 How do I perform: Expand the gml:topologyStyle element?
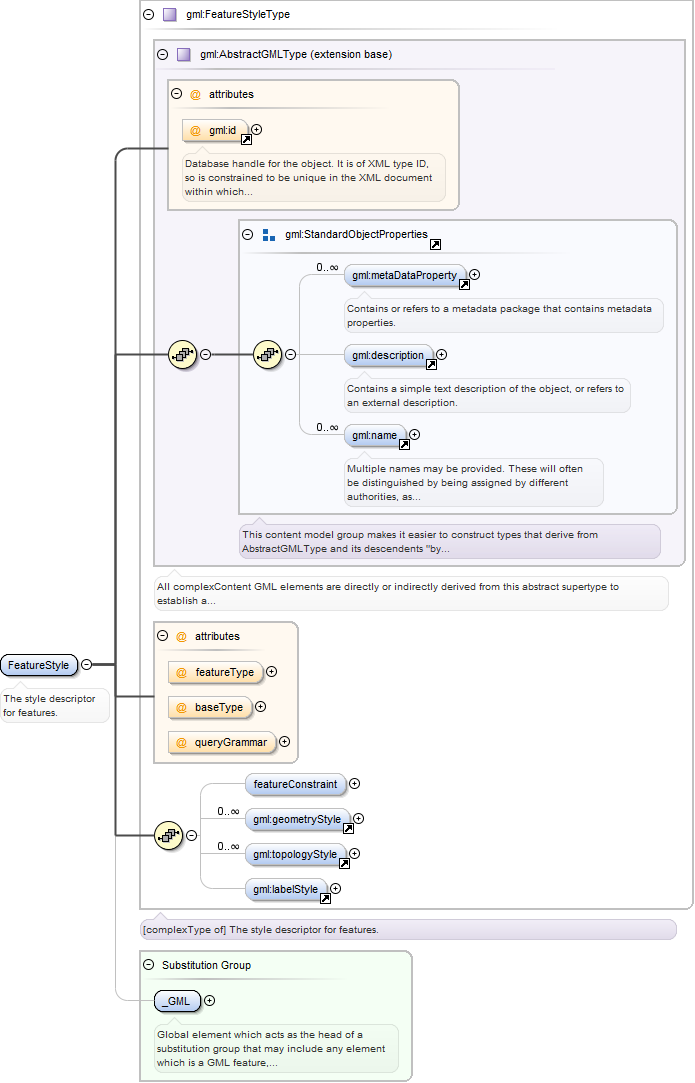click(354, 854)
